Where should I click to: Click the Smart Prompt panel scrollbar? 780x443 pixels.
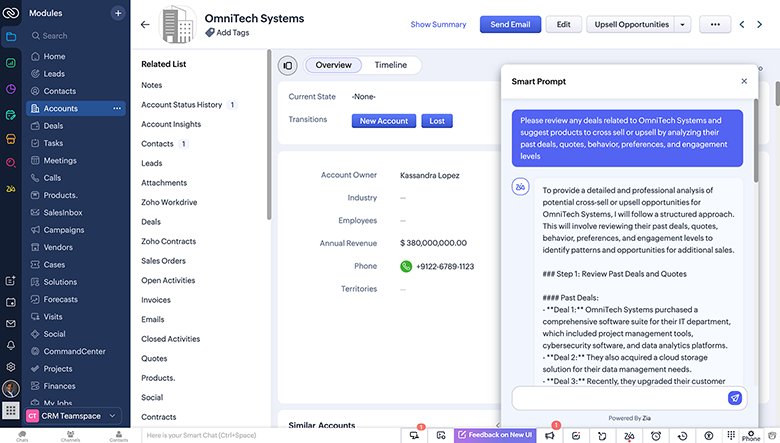[x=756, y=141]
